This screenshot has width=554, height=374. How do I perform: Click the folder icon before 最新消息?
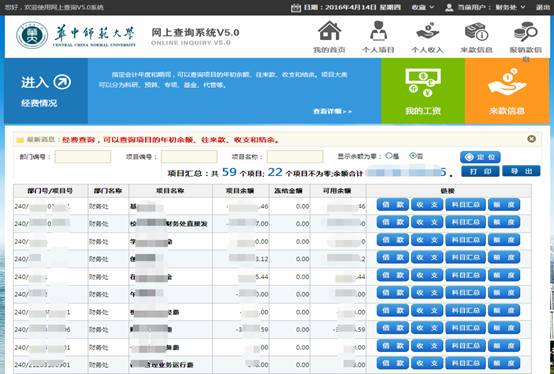[20, 140]
